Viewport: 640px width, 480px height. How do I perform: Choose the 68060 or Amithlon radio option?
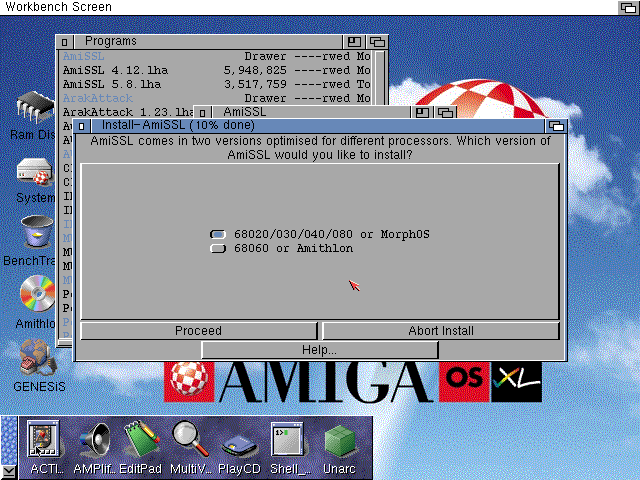(x=218, y=248)
